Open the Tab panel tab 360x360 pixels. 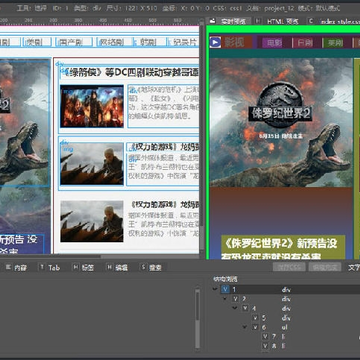pos(54,268)
